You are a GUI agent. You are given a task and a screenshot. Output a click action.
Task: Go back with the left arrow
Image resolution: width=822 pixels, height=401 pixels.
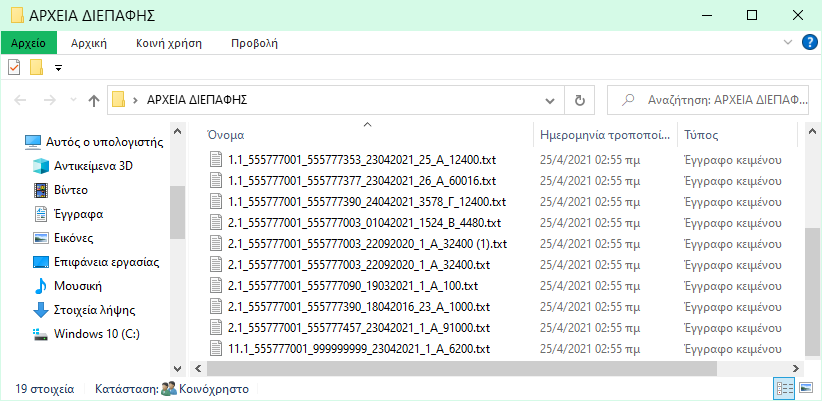coord(20,100)
